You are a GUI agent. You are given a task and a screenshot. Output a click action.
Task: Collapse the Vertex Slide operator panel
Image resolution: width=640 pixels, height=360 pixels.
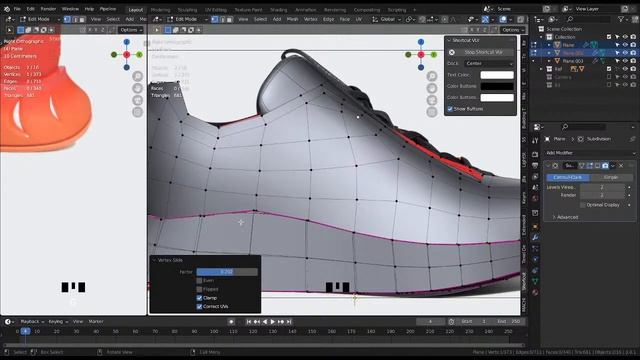point(155,260)
